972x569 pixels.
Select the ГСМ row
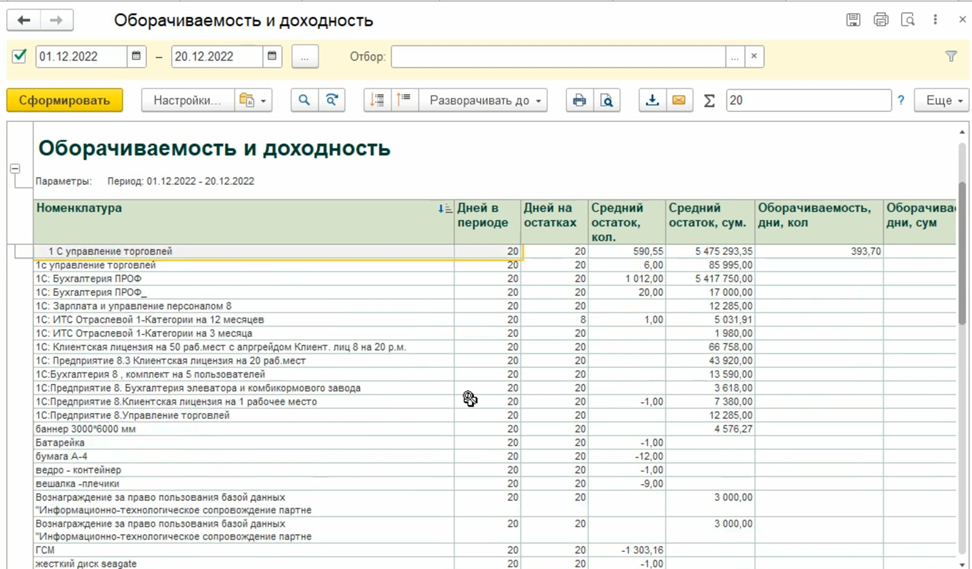point(244,550)
